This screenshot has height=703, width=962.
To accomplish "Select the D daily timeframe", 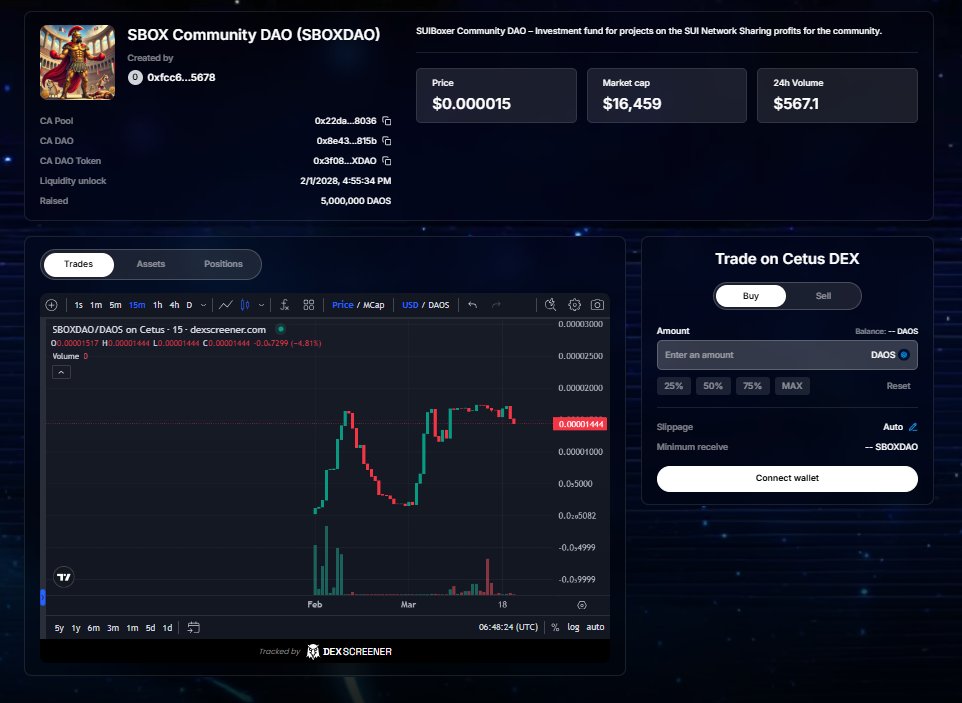I will pyautogui.click(x=190, y=305).
